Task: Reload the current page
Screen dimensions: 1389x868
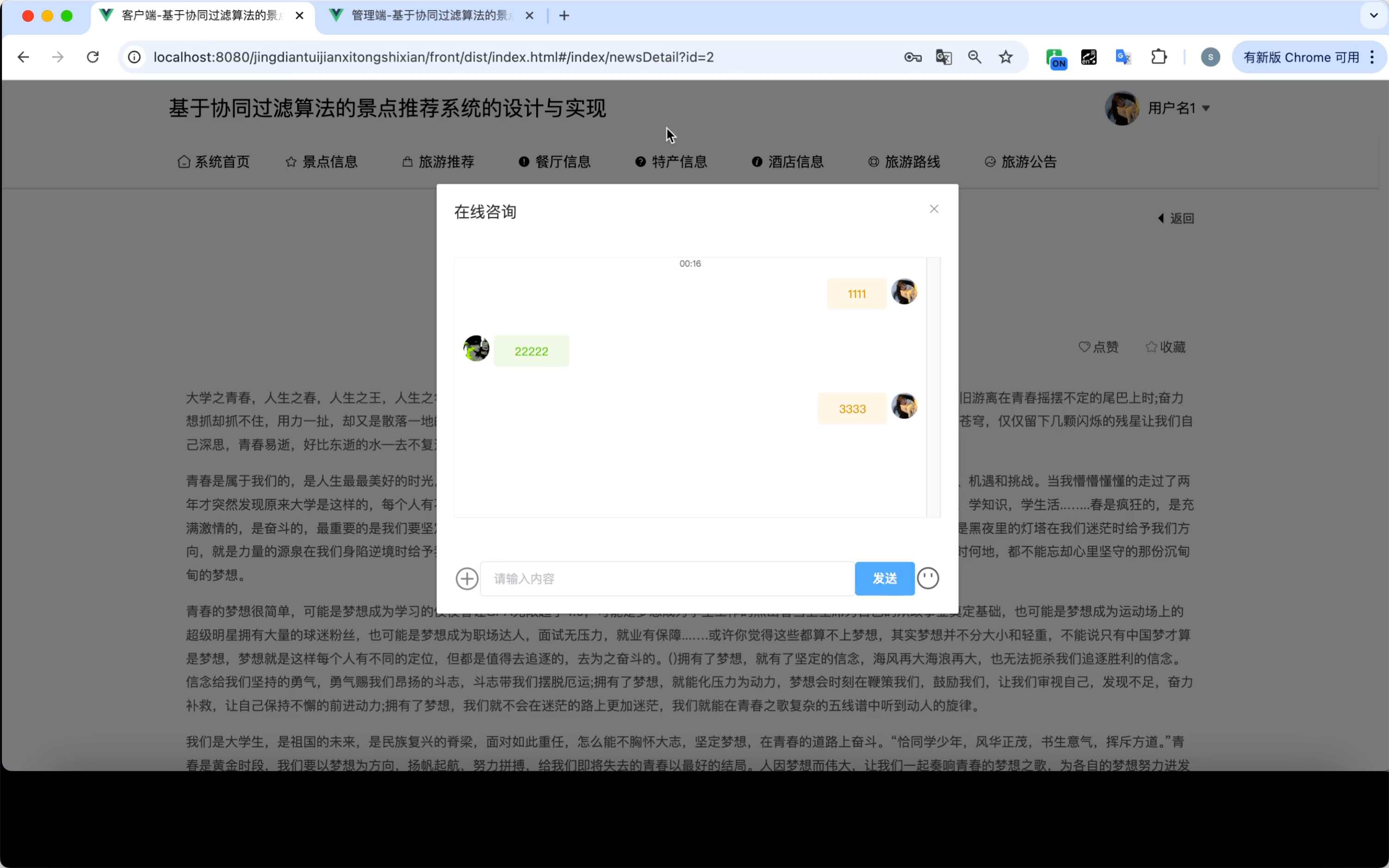Action: [x=93, y=57]
